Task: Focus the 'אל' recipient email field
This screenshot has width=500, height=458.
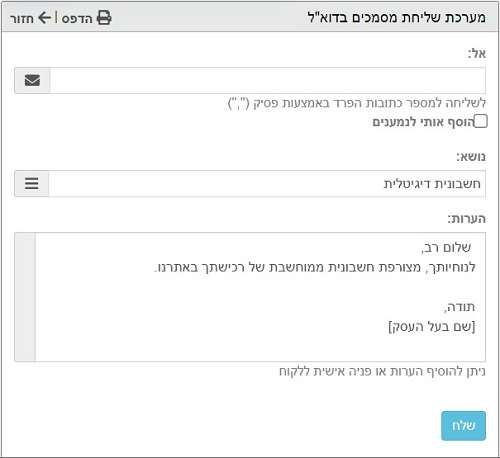Action: pyautogui.click(x=268, y=80)
